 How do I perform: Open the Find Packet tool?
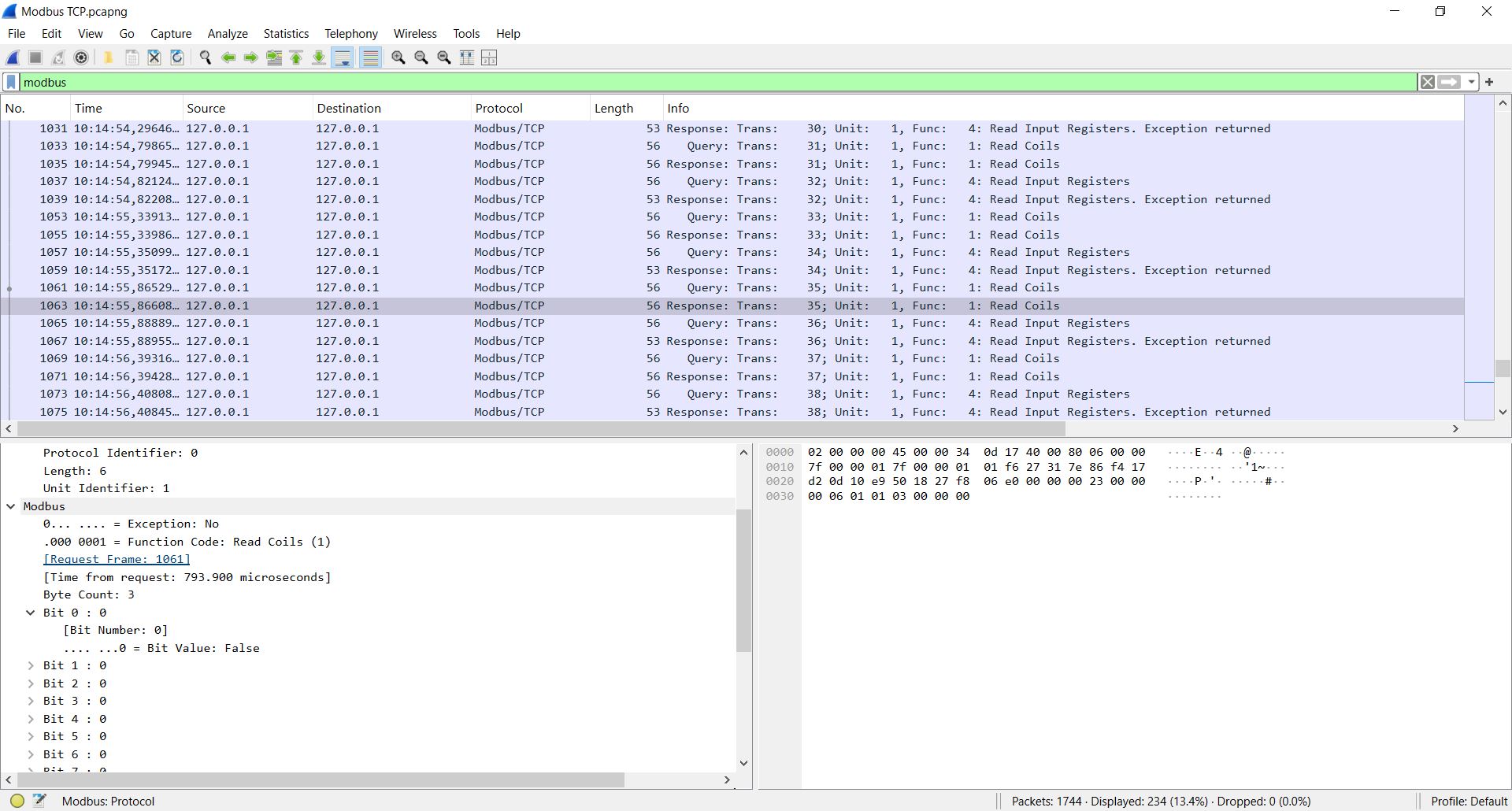205,57
